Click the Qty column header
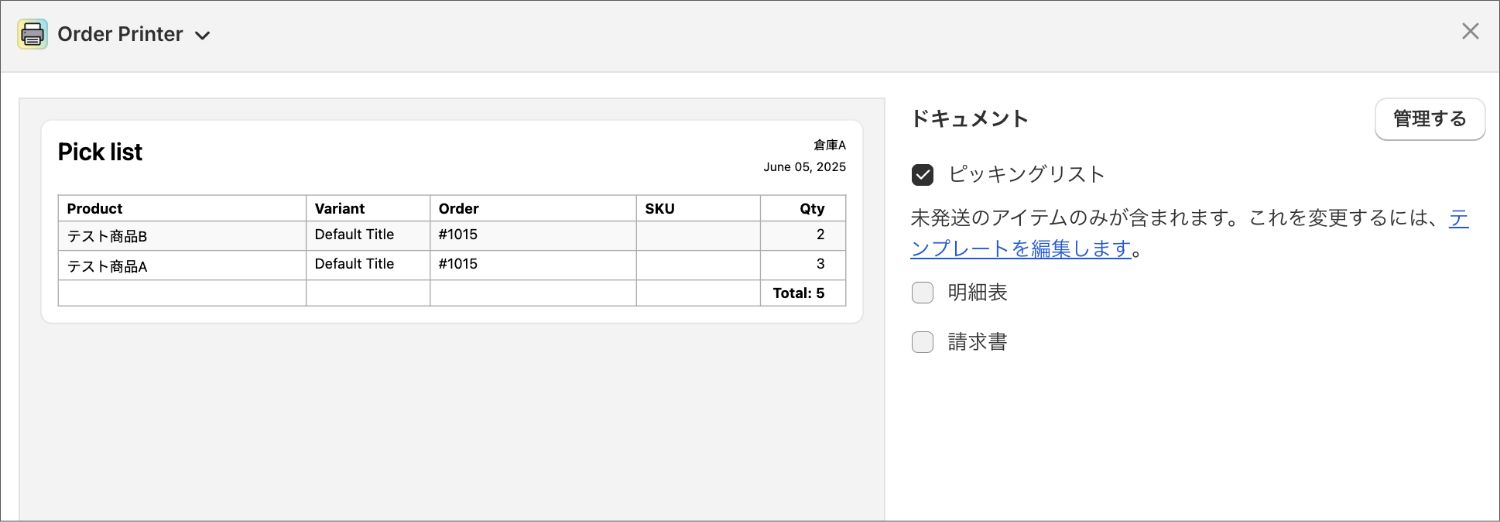 (812, 209)
